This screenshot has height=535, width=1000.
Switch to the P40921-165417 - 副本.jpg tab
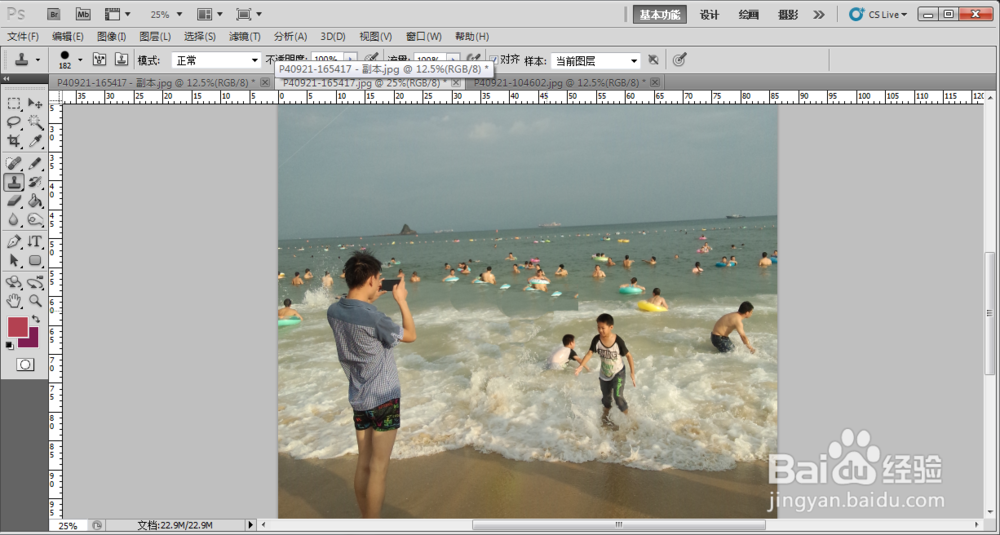pos(156,82)
